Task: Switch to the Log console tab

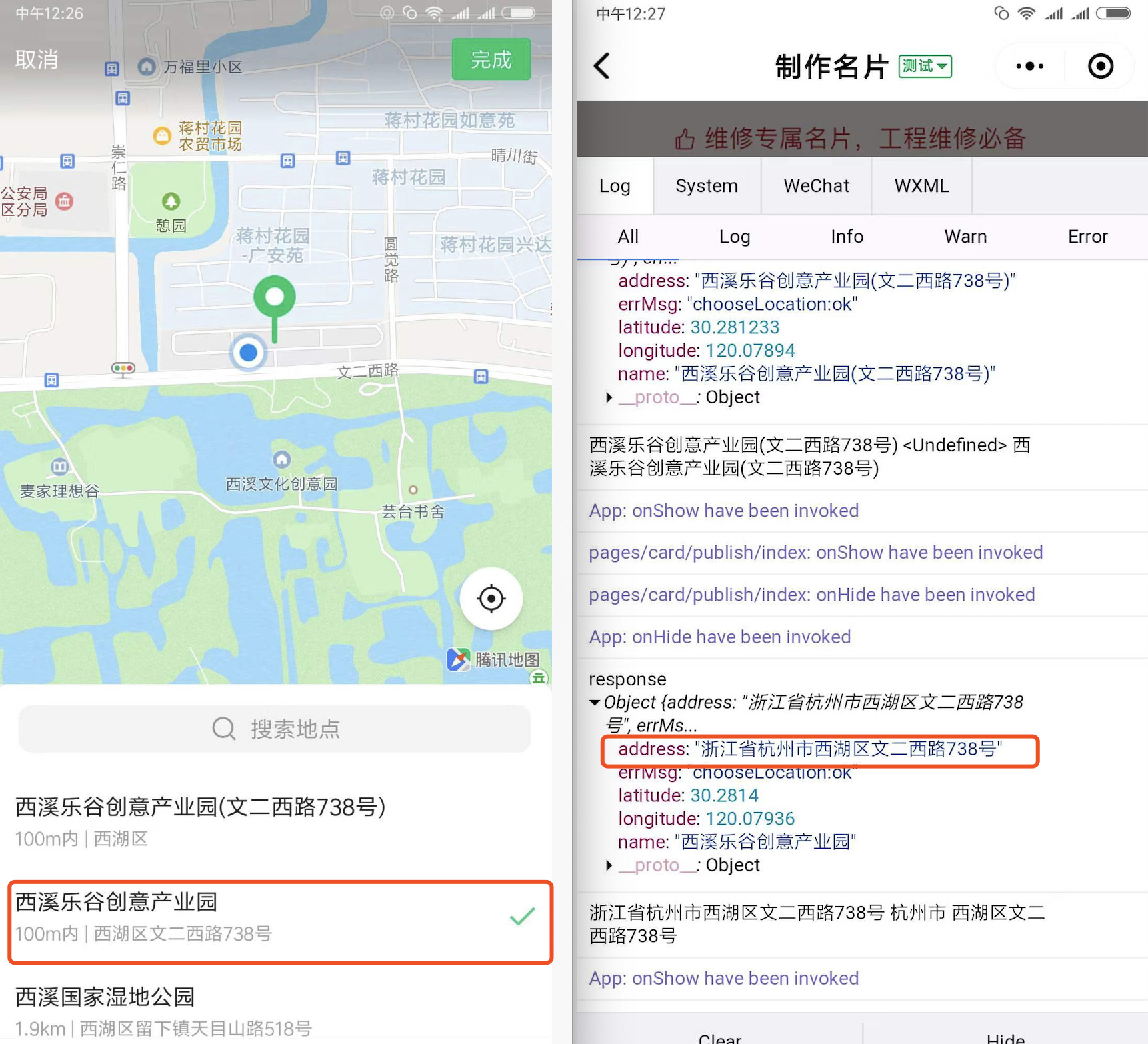Action: 615,186
